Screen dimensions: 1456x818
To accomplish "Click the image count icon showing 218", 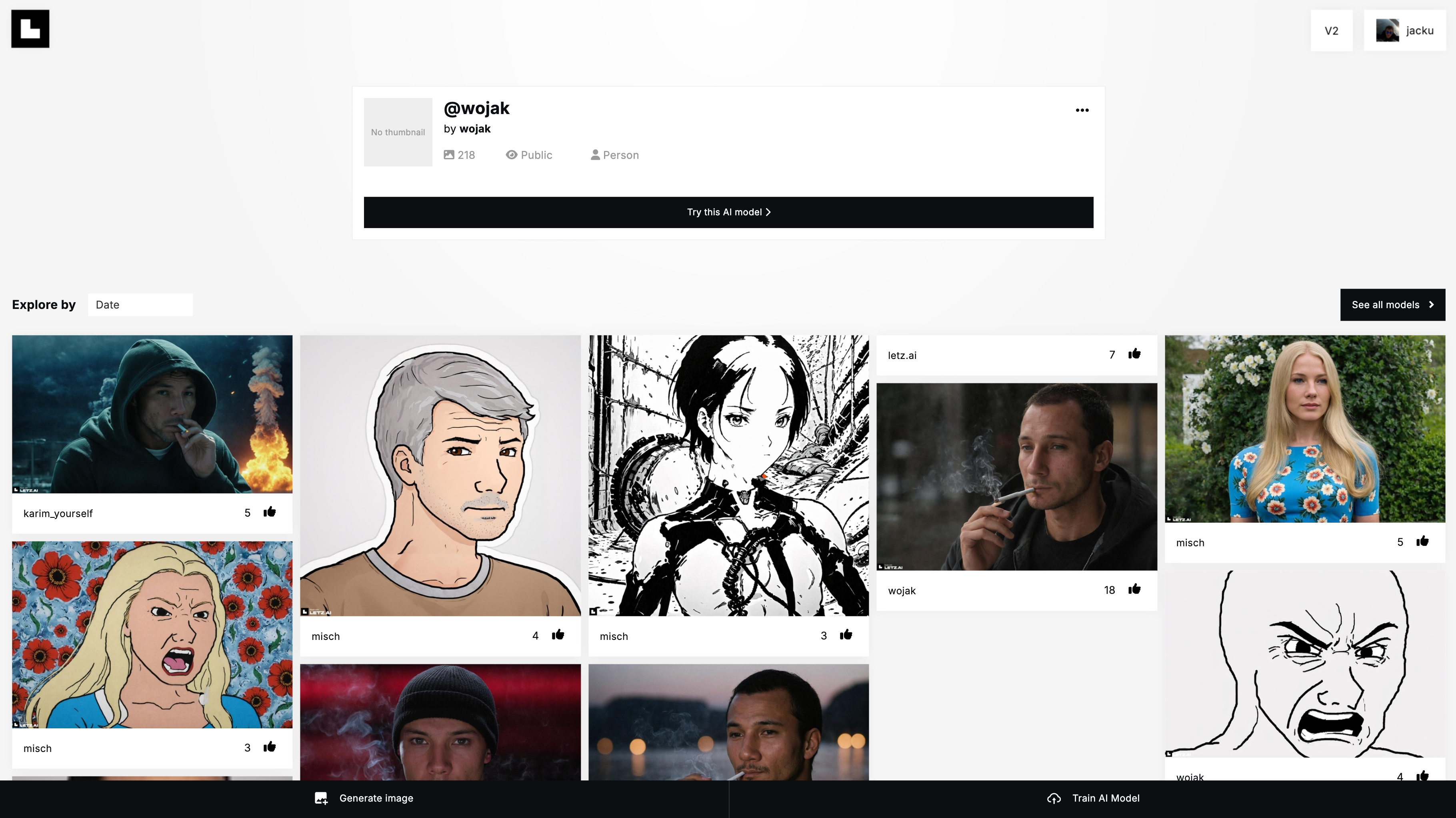I will (x=449, y=155).
